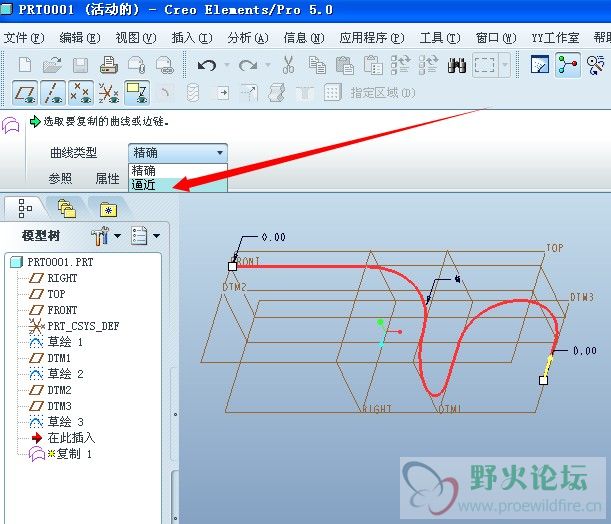This screenshot has width=611, height=524.
Task: Choose 精确 in the curve type list
Action: click(x=178, y=171)
